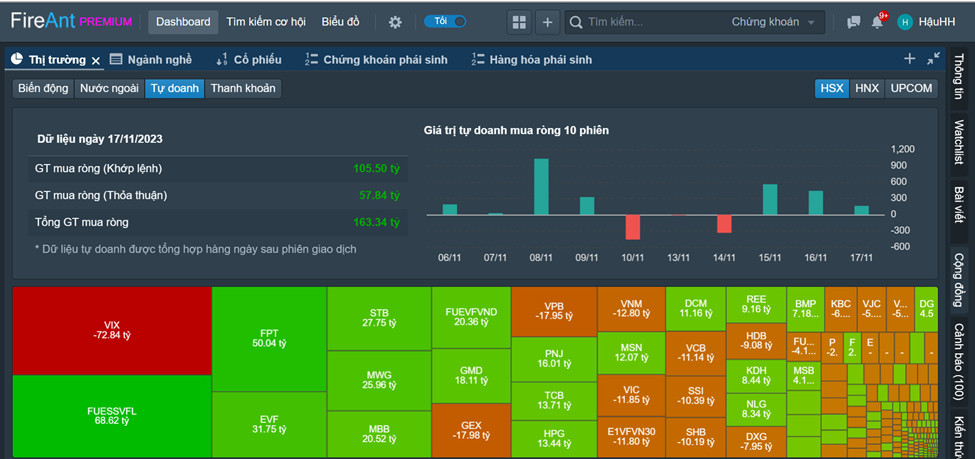The height and width of the screenshot is (459, 975).
Task: Click the red VIX treemap tile
Action: click(111, 330)
